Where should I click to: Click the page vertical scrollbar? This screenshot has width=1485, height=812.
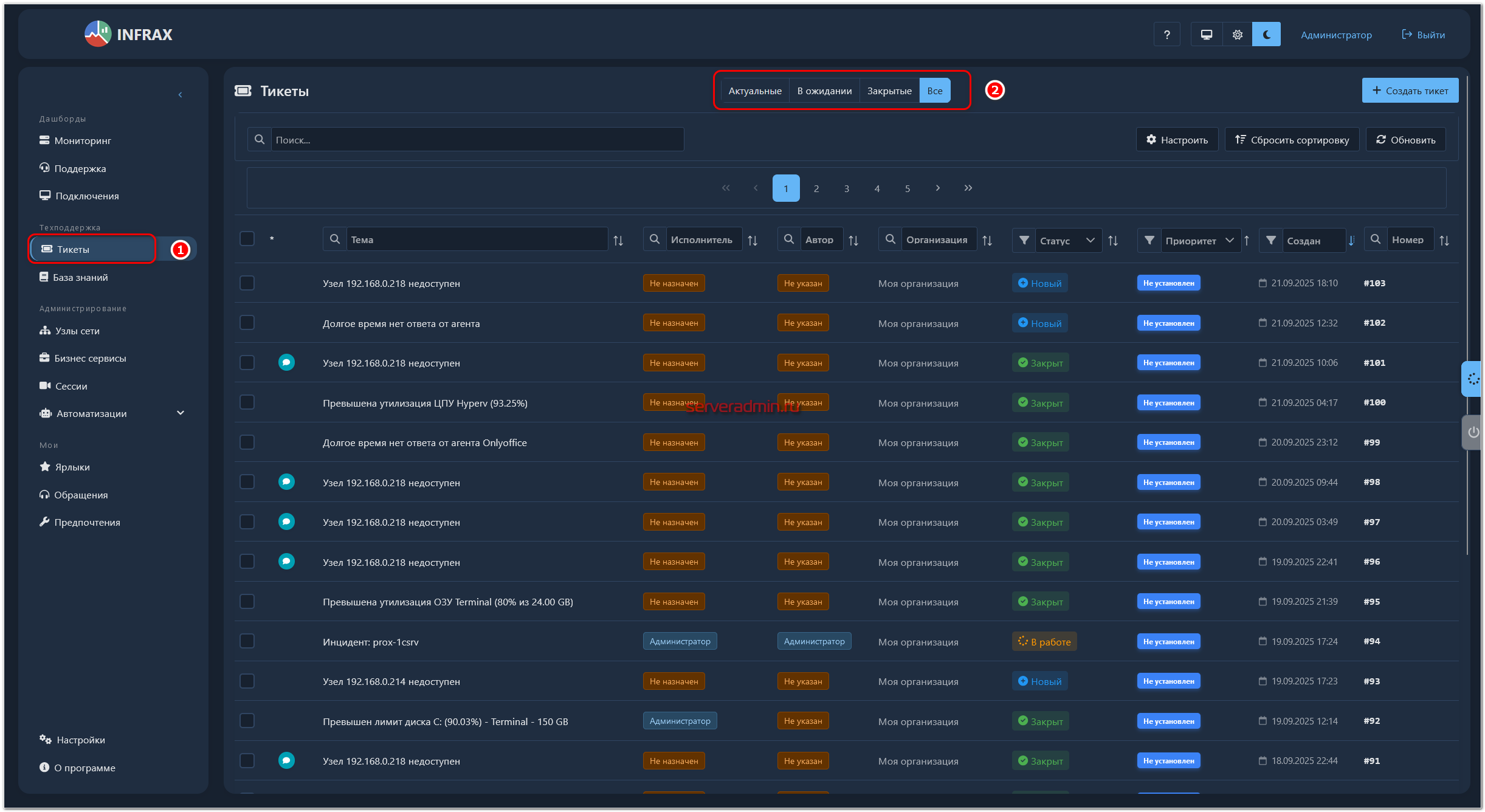[x=1467, y=316]
